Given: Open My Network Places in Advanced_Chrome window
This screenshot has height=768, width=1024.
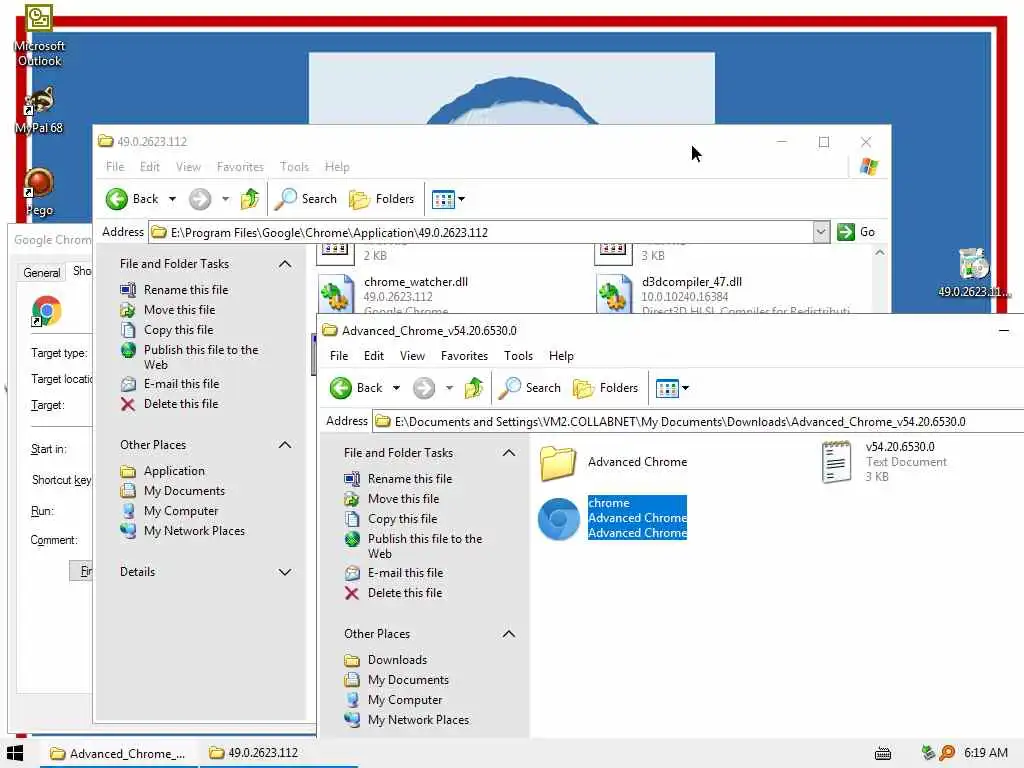Looking at the screenshot, I should pyautogui.click(x=406, y=720).
